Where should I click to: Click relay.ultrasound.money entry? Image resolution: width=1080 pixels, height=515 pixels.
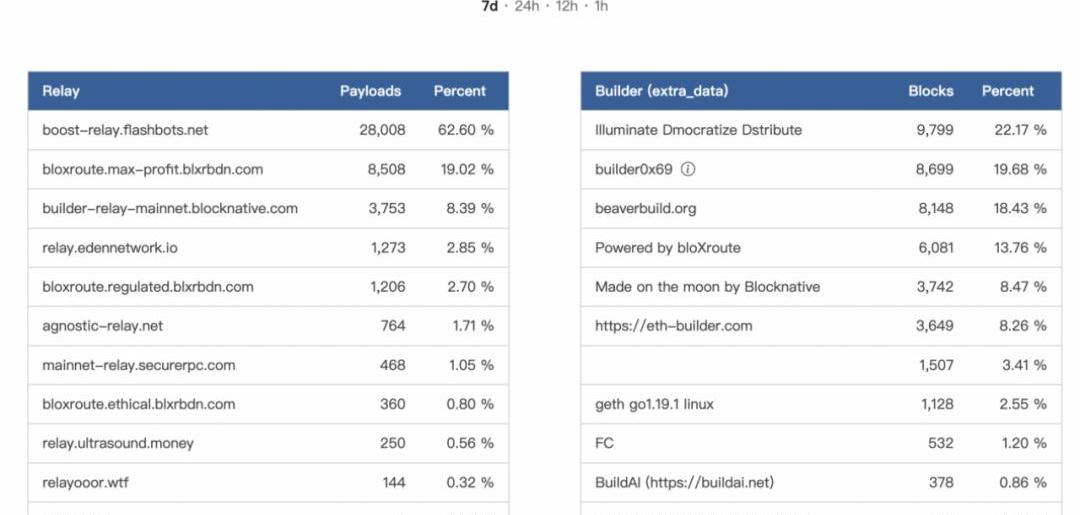118,443
